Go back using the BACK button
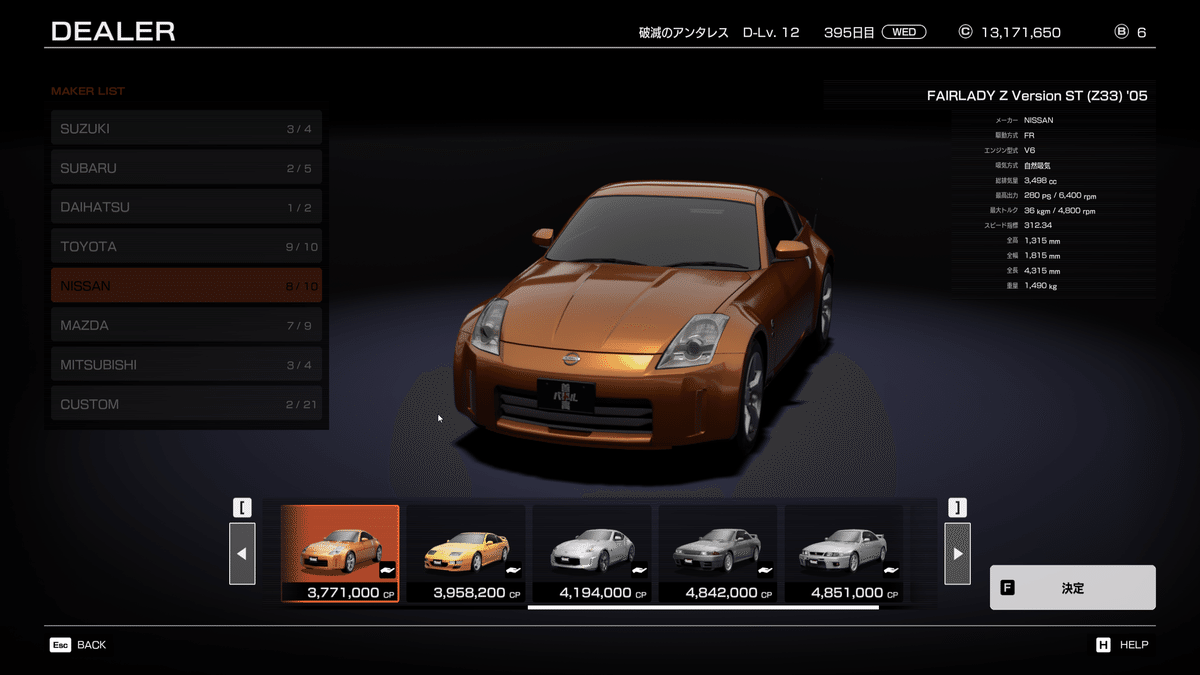This screenshot has height=675, width=1200. [78, 645]
